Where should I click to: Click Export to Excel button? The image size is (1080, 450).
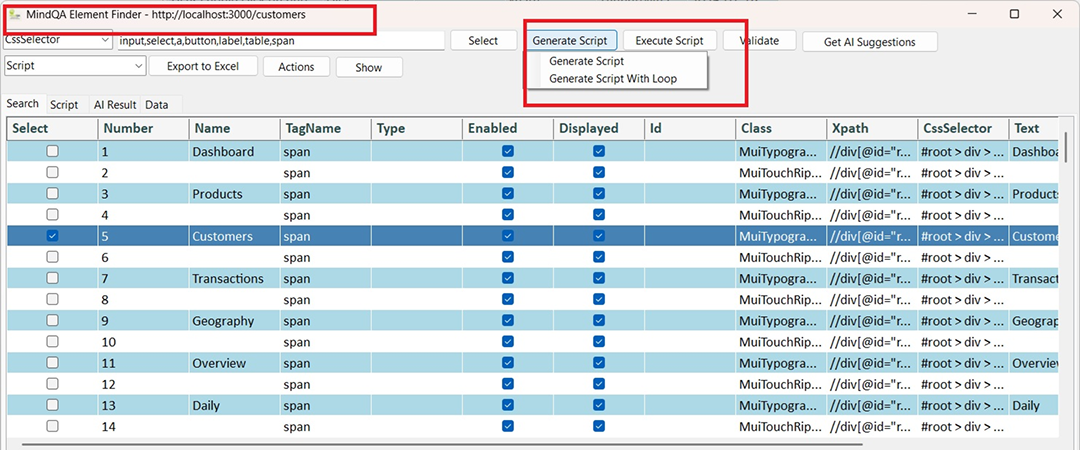point(204,67)
